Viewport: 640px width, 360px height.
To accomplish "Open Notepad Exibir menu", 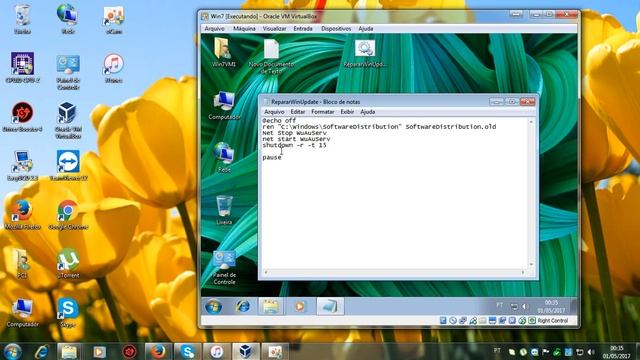I will tap(347, 112).
